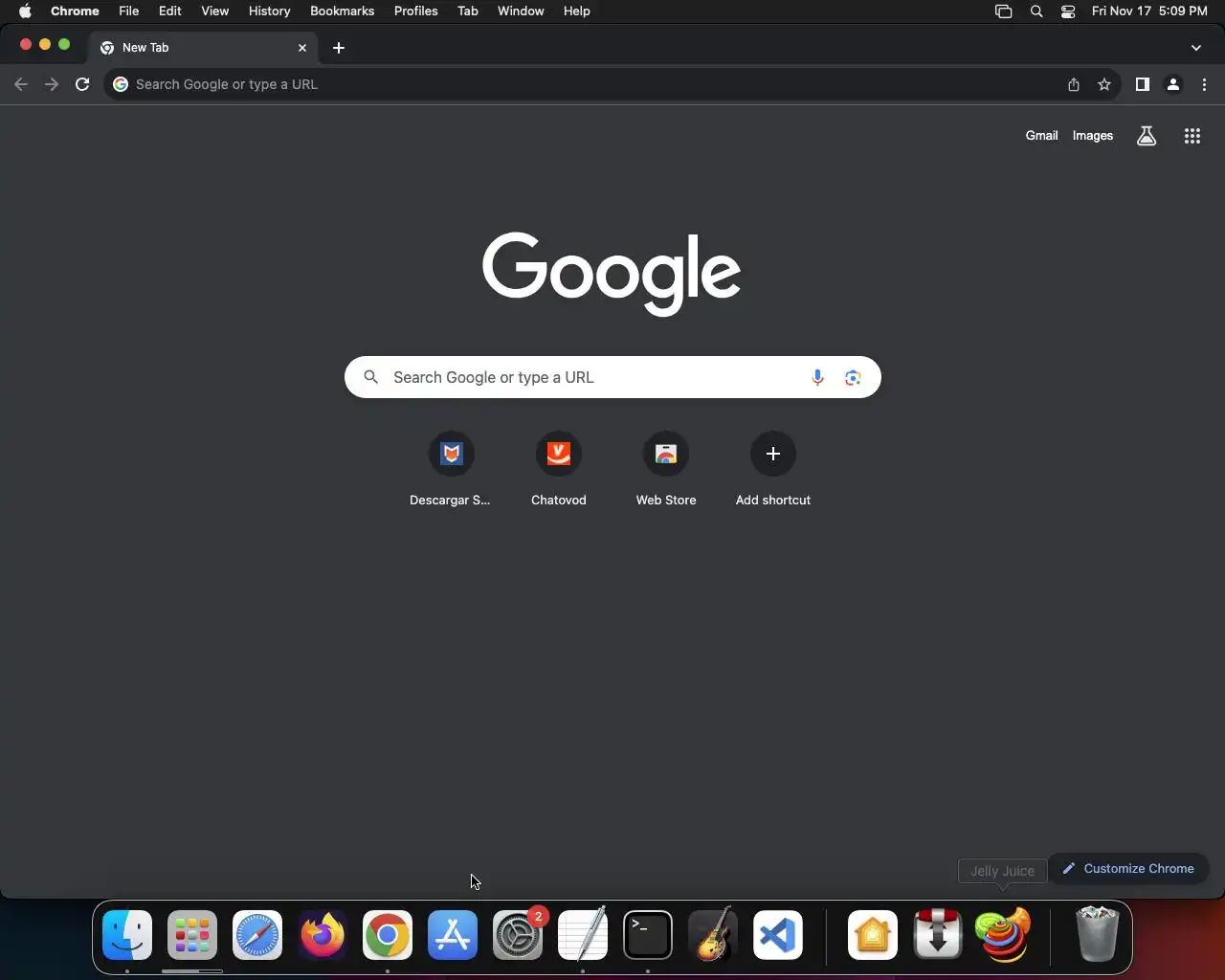Click the Customize Chrome button

(x=1128, y=869)
